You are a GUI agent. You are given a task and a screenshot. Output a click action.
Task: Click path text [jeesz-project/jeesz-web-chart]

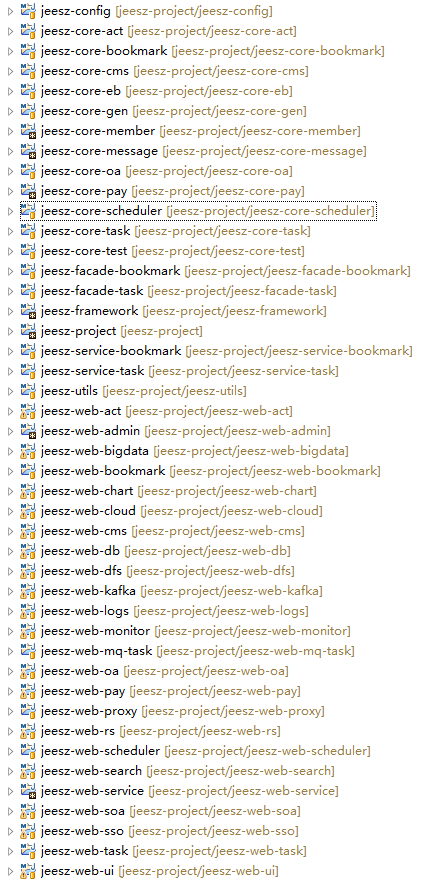click(x=227, y=492)
